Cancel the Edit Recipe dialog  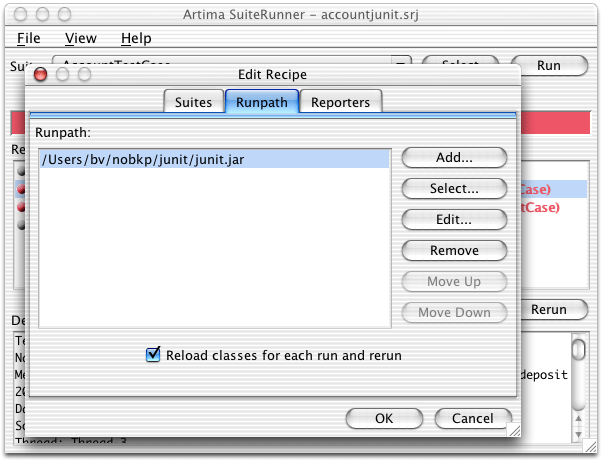pos(473,418)
